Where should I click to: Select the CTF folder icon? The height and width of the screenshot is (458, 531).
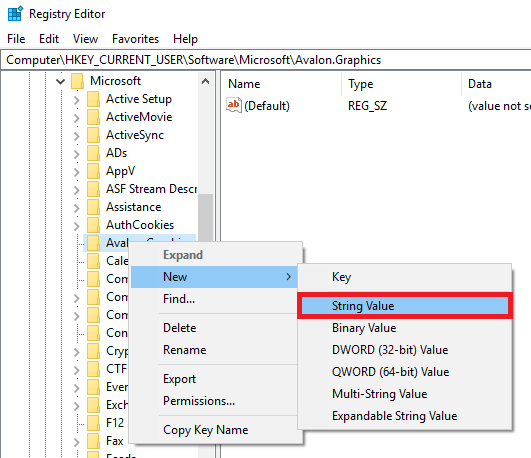click(93, 369)
